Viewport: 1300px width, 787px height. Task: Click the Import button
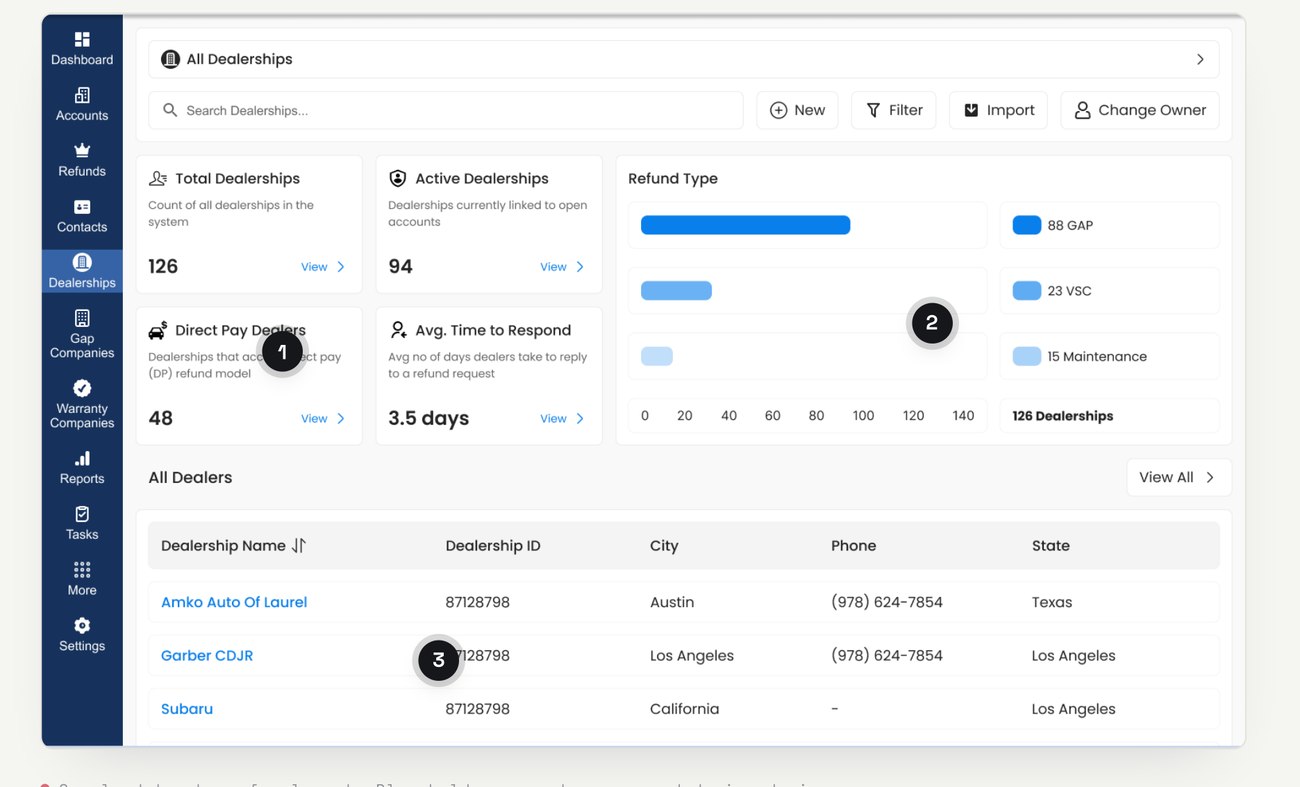pos(998,110)
